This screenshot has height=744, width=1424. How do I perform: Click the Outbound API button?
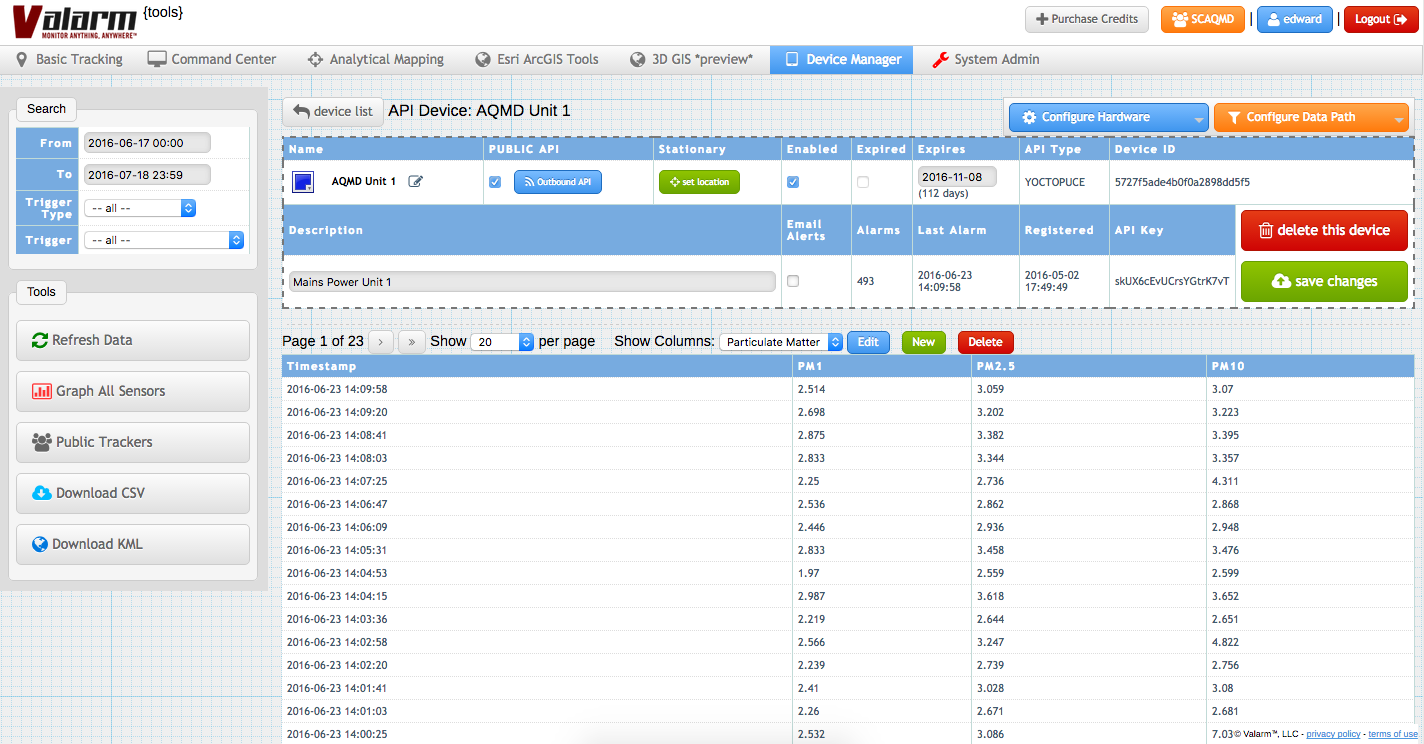[558, 182]
